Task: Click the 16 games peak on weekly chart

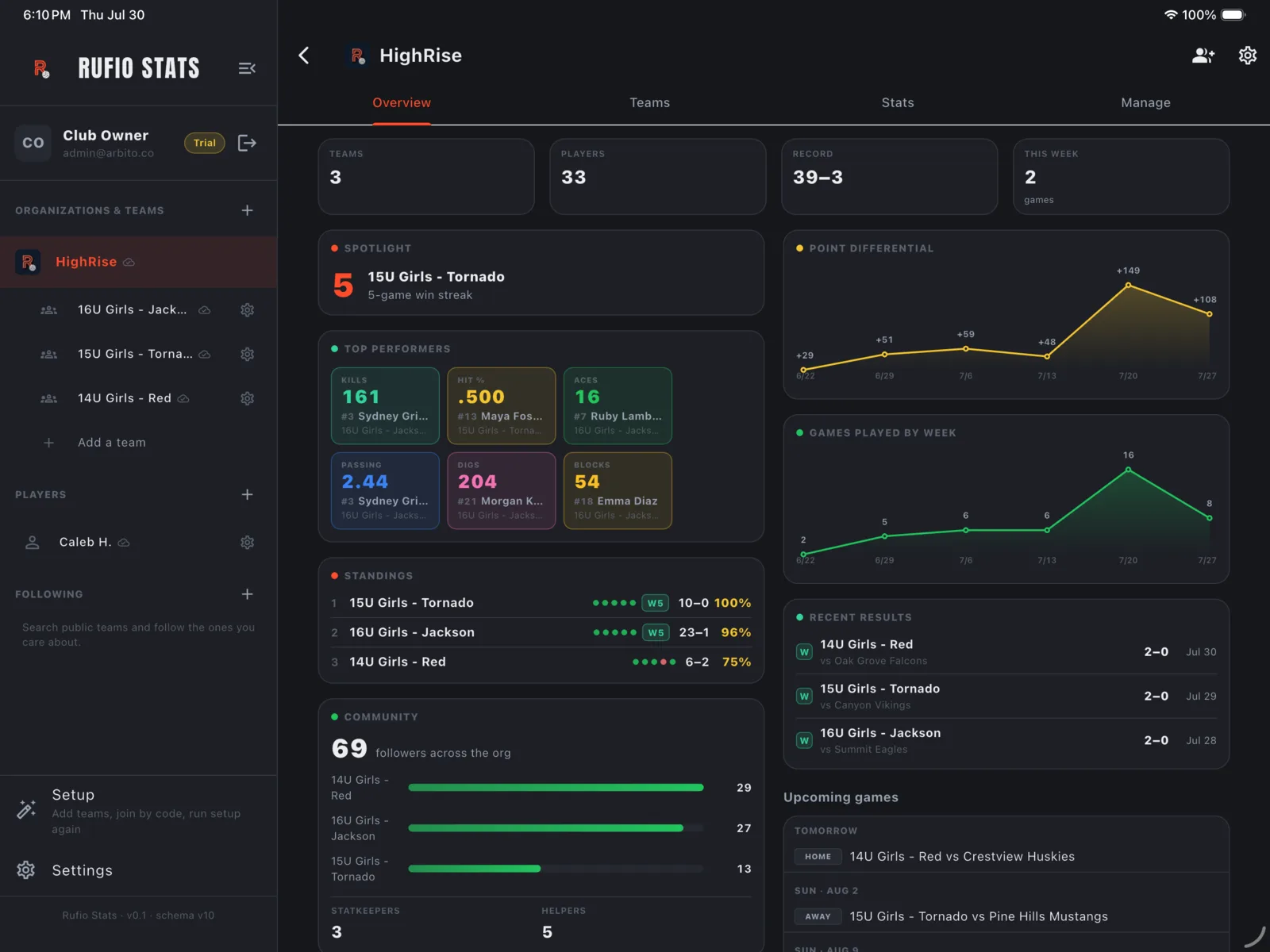Action: pyautogui.click(x=1128, y=470)
